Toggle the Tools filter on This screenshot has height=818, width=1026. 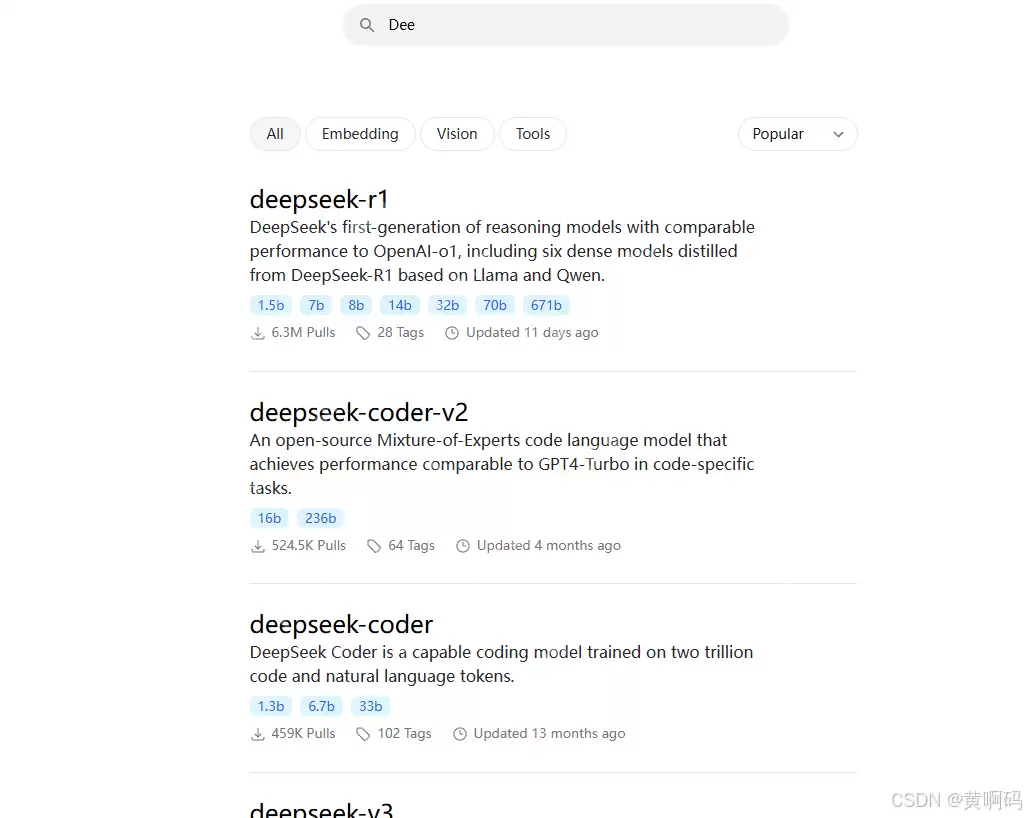pos(533,133)
